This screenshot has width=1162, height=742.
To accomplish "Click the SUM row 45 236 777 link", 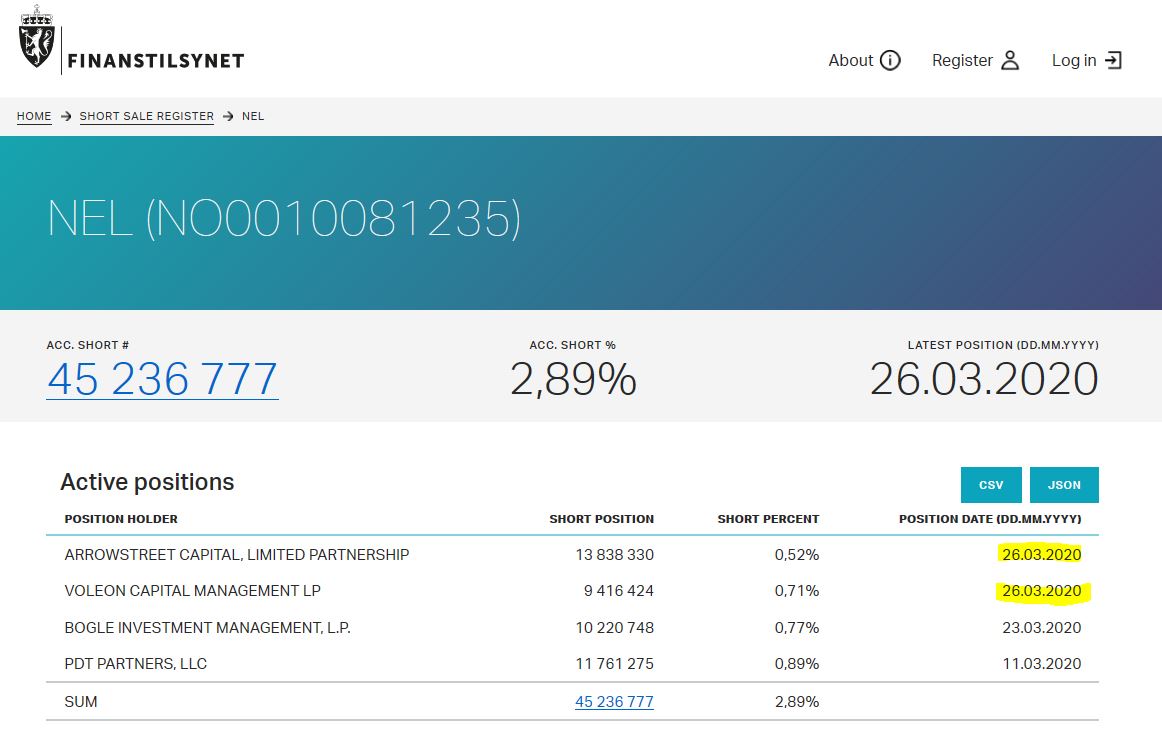I will [614, 702].
